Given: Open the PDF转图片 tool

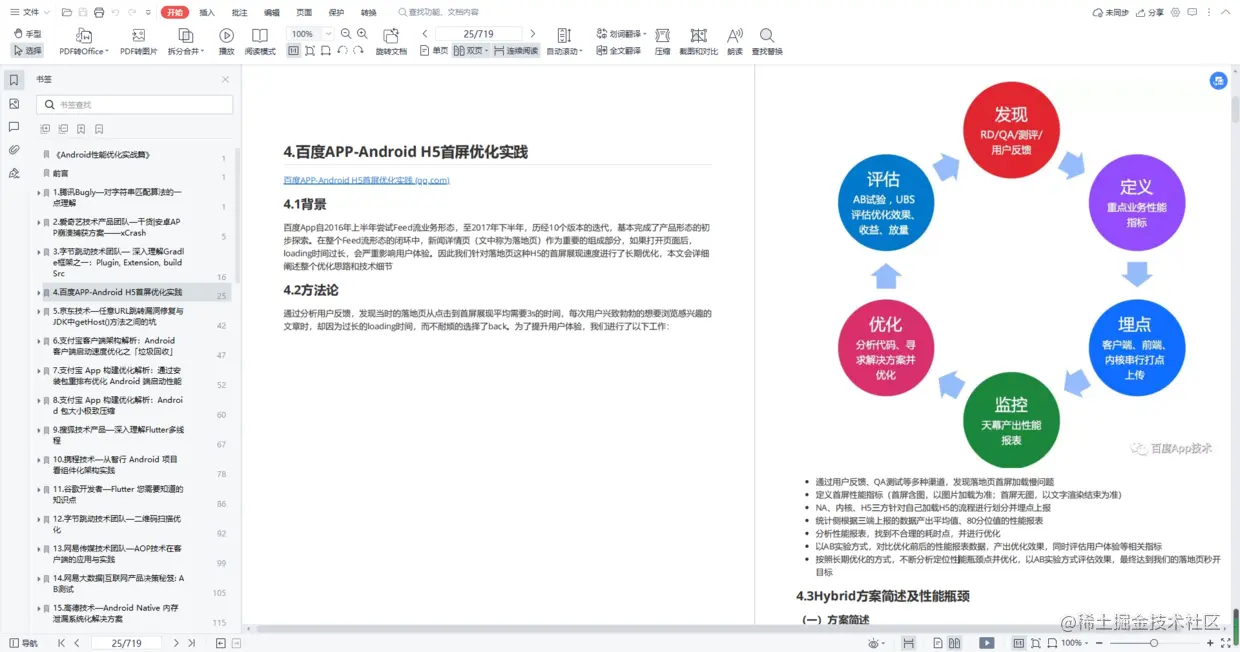Looking at the screenshot, I should click(x=139, y=42).
